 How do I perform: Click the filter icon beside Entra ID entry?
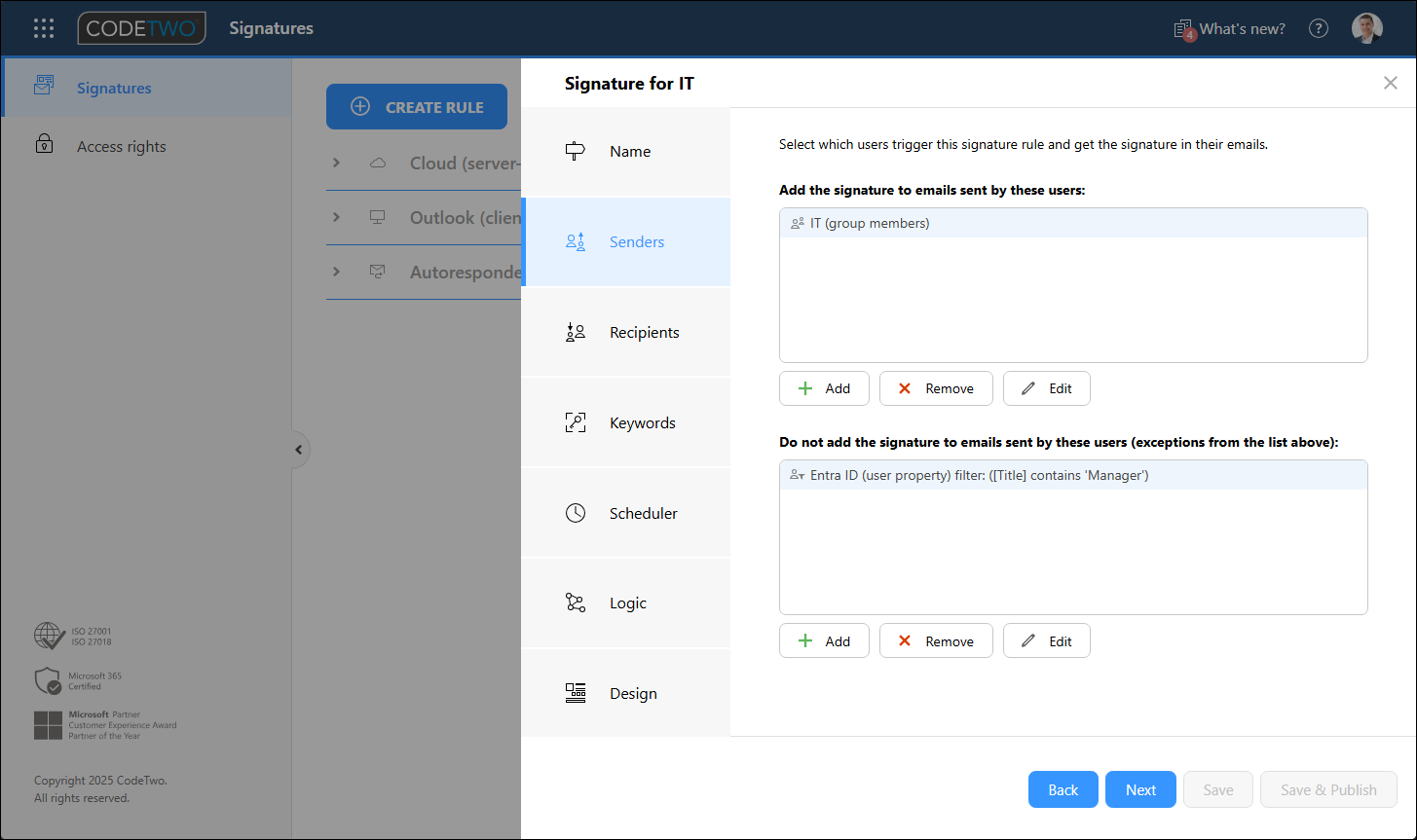tap(798, 475)
